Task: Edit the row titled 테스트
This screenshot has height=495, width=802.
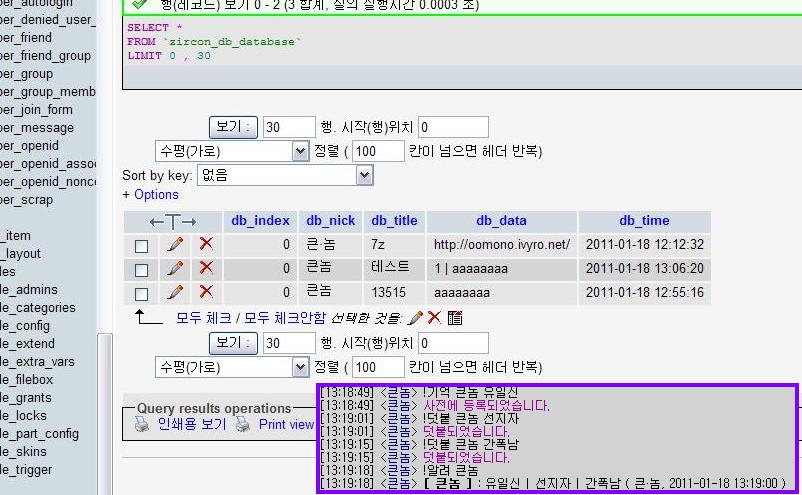Action: tap(175, 268)
